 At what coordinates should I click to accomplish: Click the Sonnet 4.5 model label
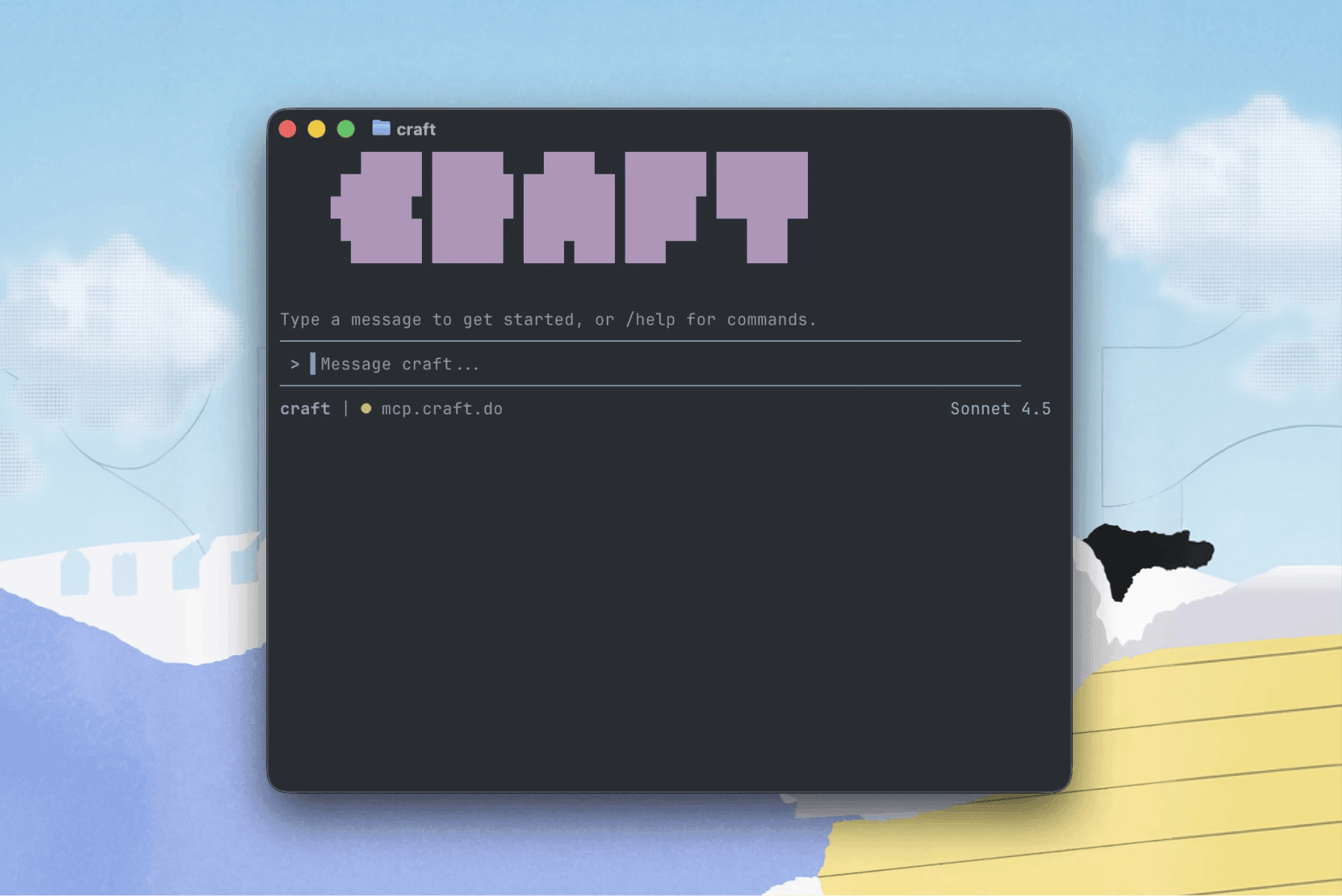click(1000, 408)
